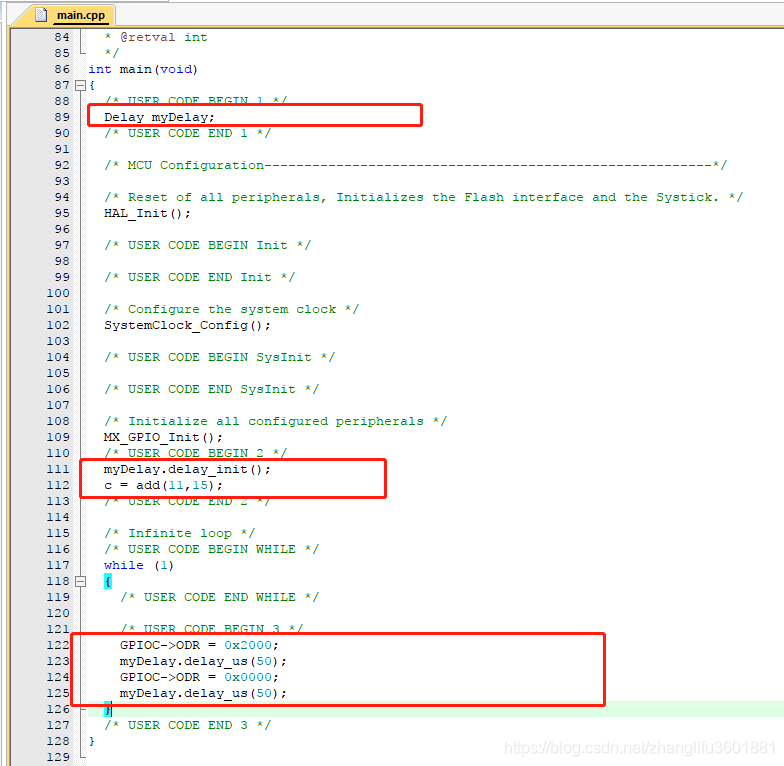
Task: Collapse the while loop fold at line 118
Action: click(80, 582)
